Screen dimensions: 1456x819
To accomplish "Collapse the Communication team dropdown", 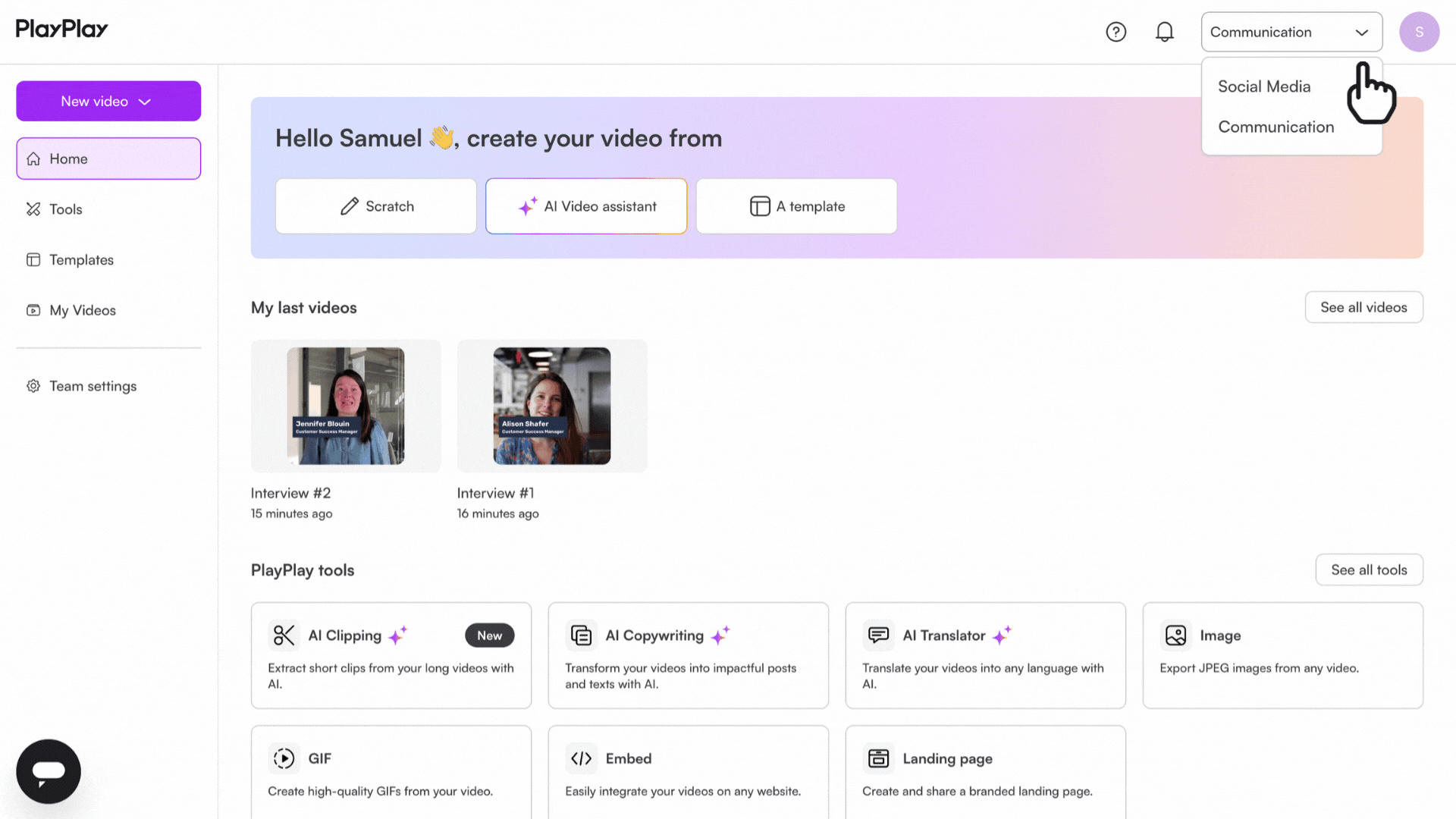I will click(x=1291, y=32).
